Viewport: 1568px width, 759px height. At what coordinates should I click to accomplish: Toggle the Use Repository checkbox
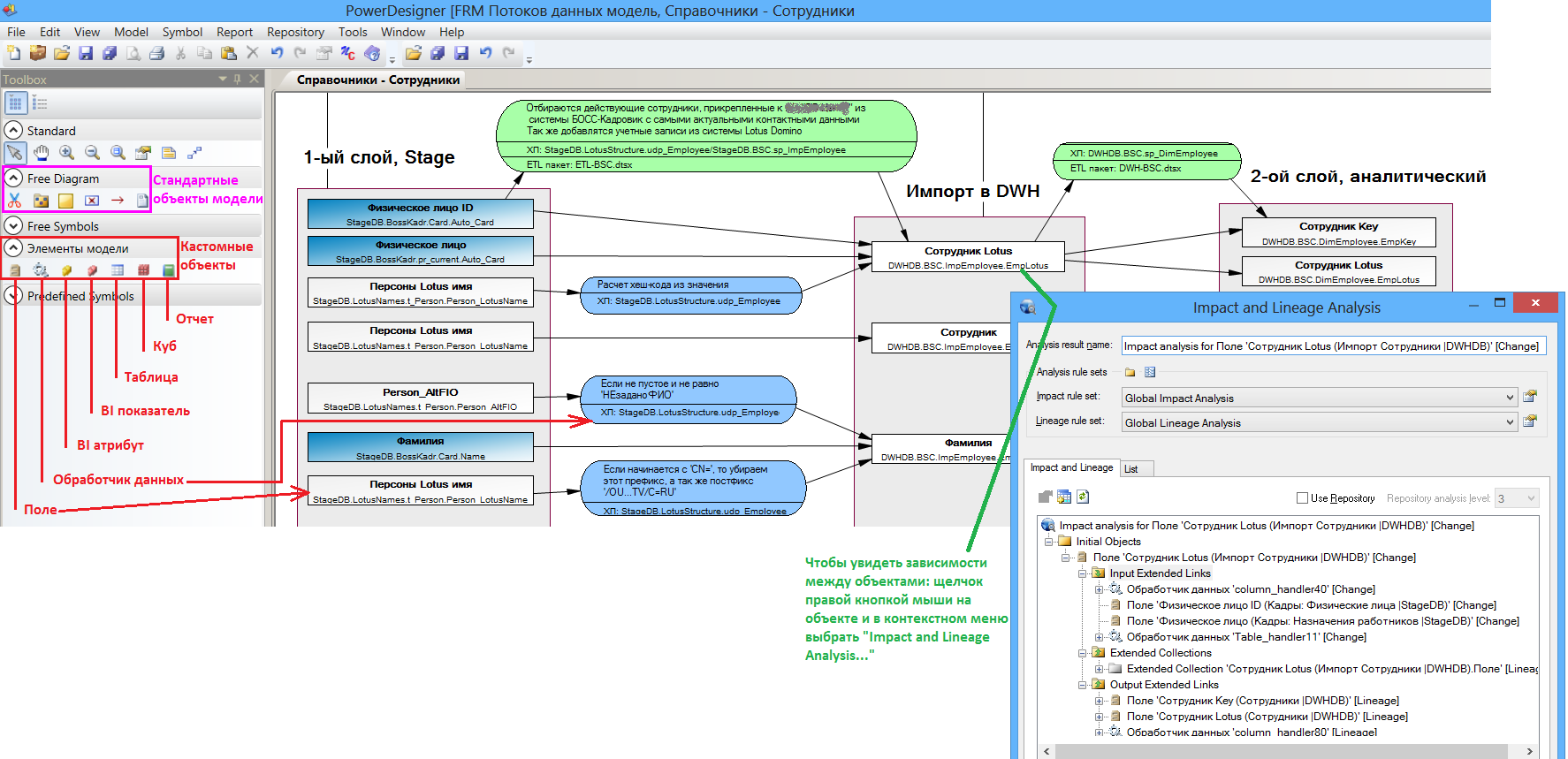[x=1302, y=498]
